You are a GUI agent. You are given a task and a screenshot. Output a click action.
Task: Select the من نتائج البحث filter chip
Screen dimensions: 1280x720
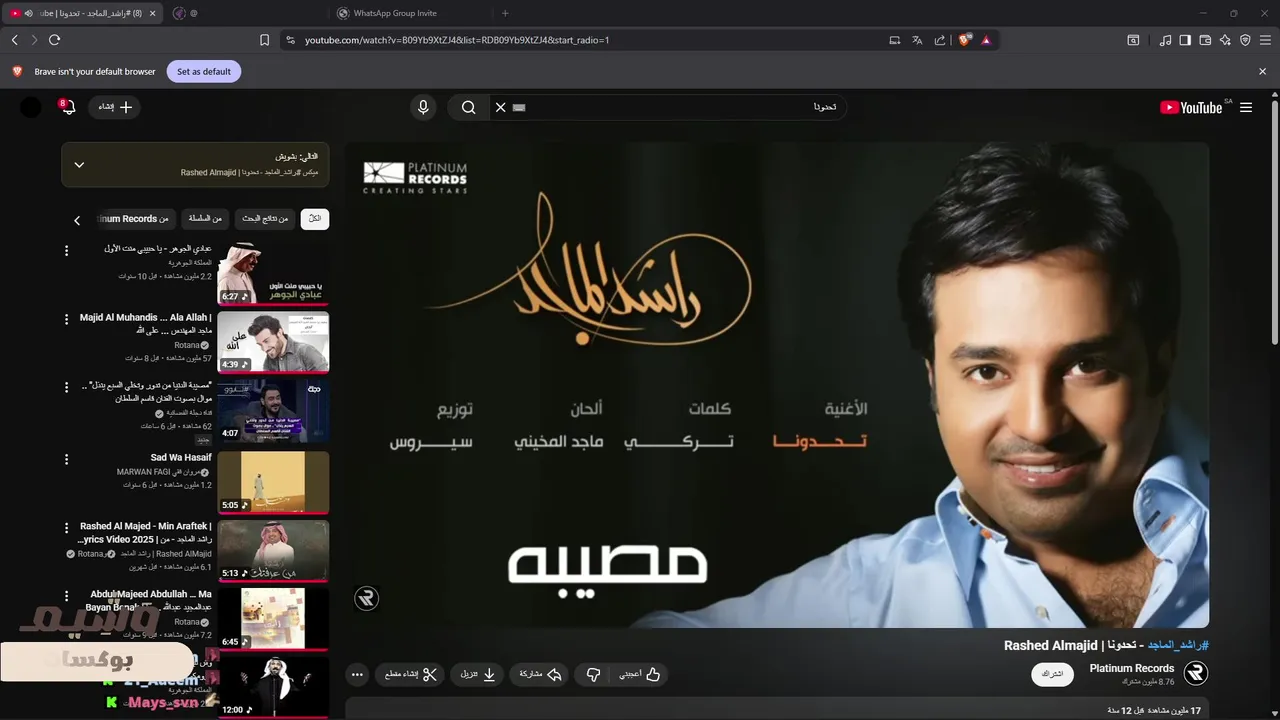(265, 219)
